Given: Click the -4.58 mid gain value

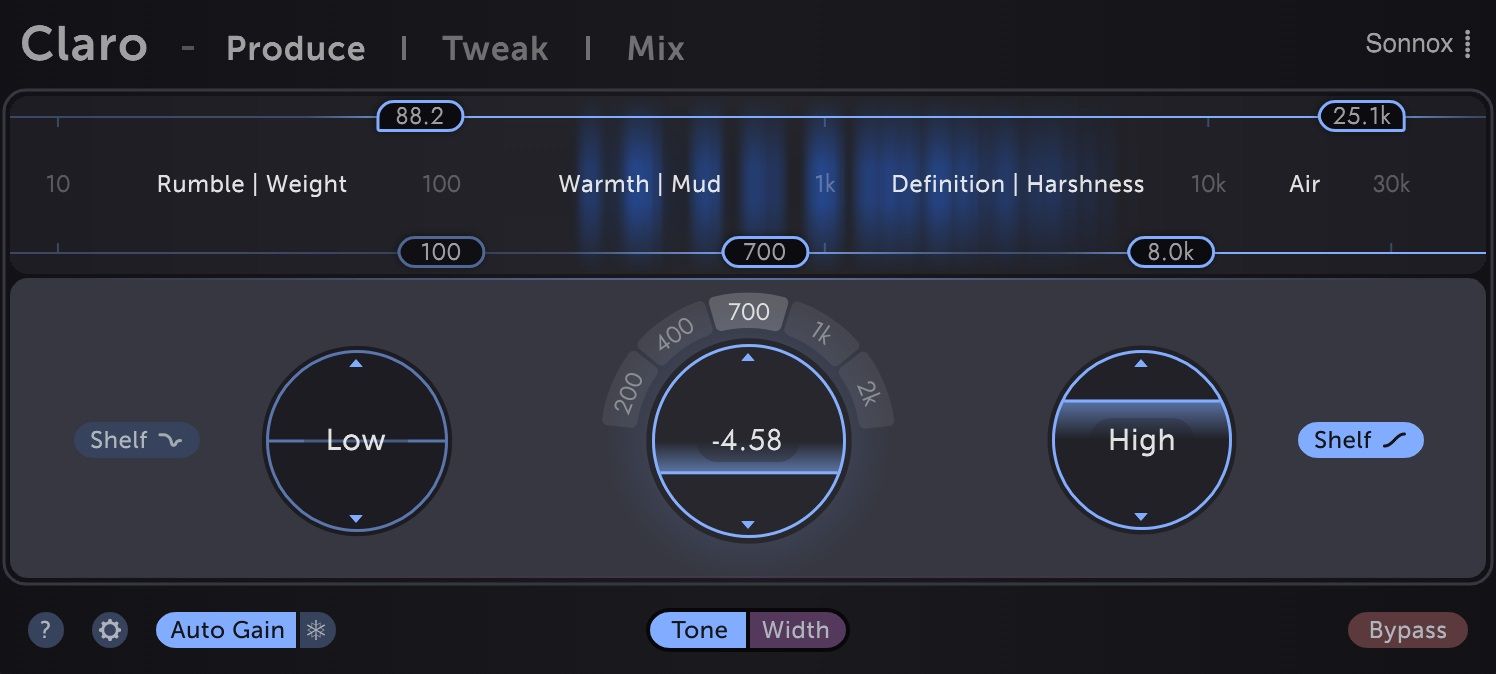Looking at the screenshot, I should (x=748, y=441).
